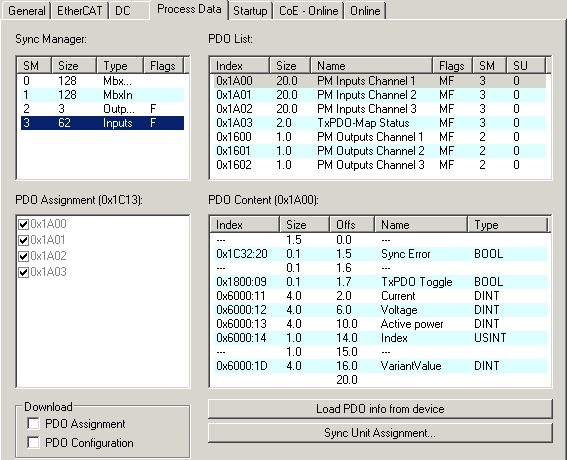Select PDO 0x1601 PM Outputs Channel 2

(x=379, y=151)
